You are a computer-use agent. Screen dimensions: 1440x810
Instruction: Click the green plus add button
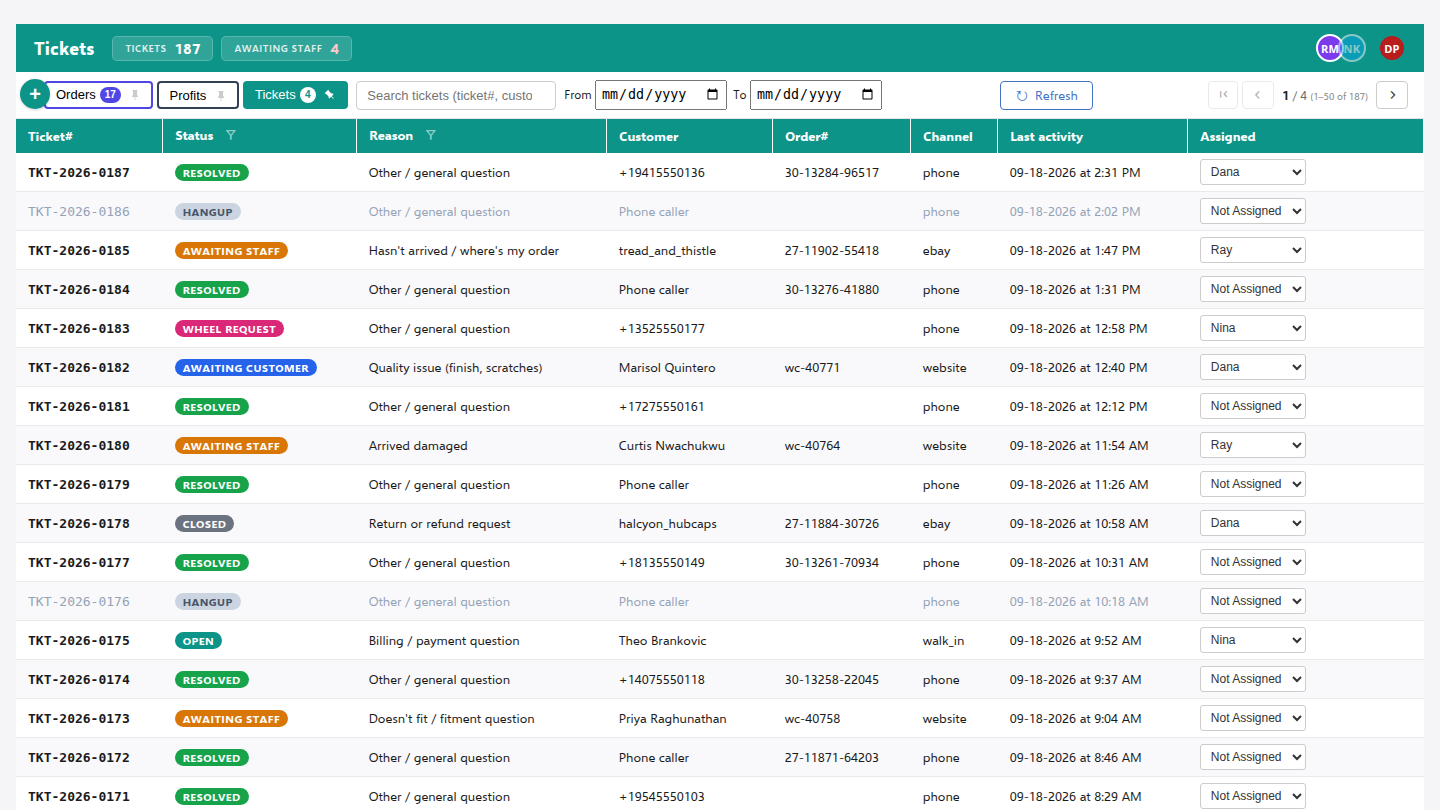pos(35,95)
